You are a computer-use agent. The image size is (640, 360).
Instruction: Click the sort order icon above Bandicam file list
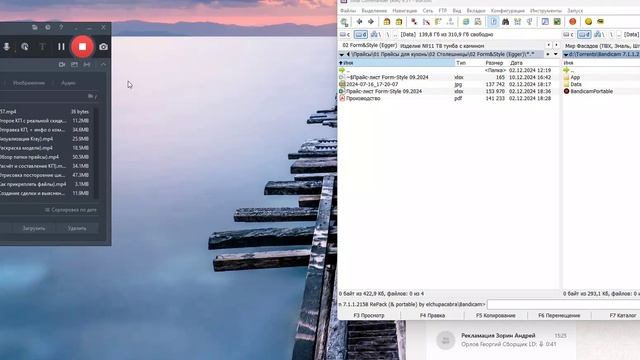click(x=92, y=96)
